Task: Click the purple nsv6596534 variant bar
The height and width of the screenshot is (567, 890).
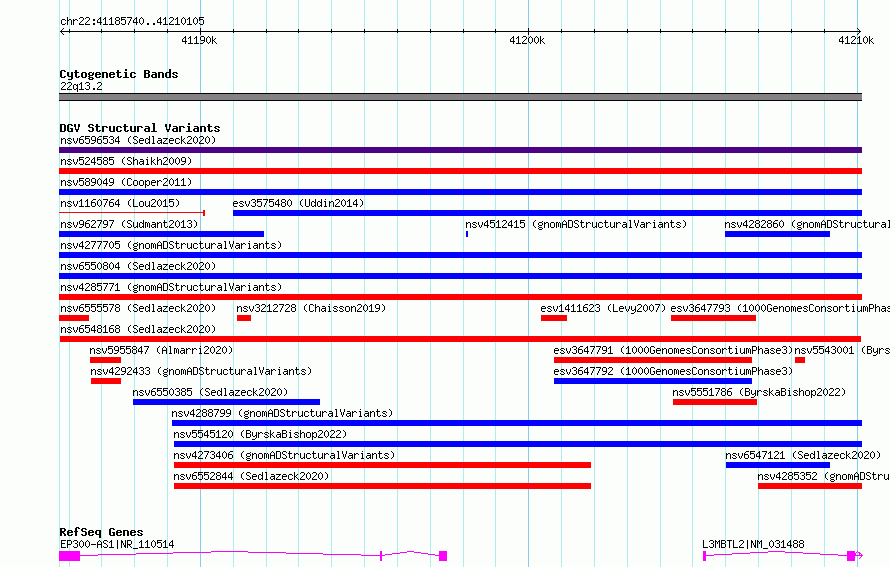Action: coord(460,150)
